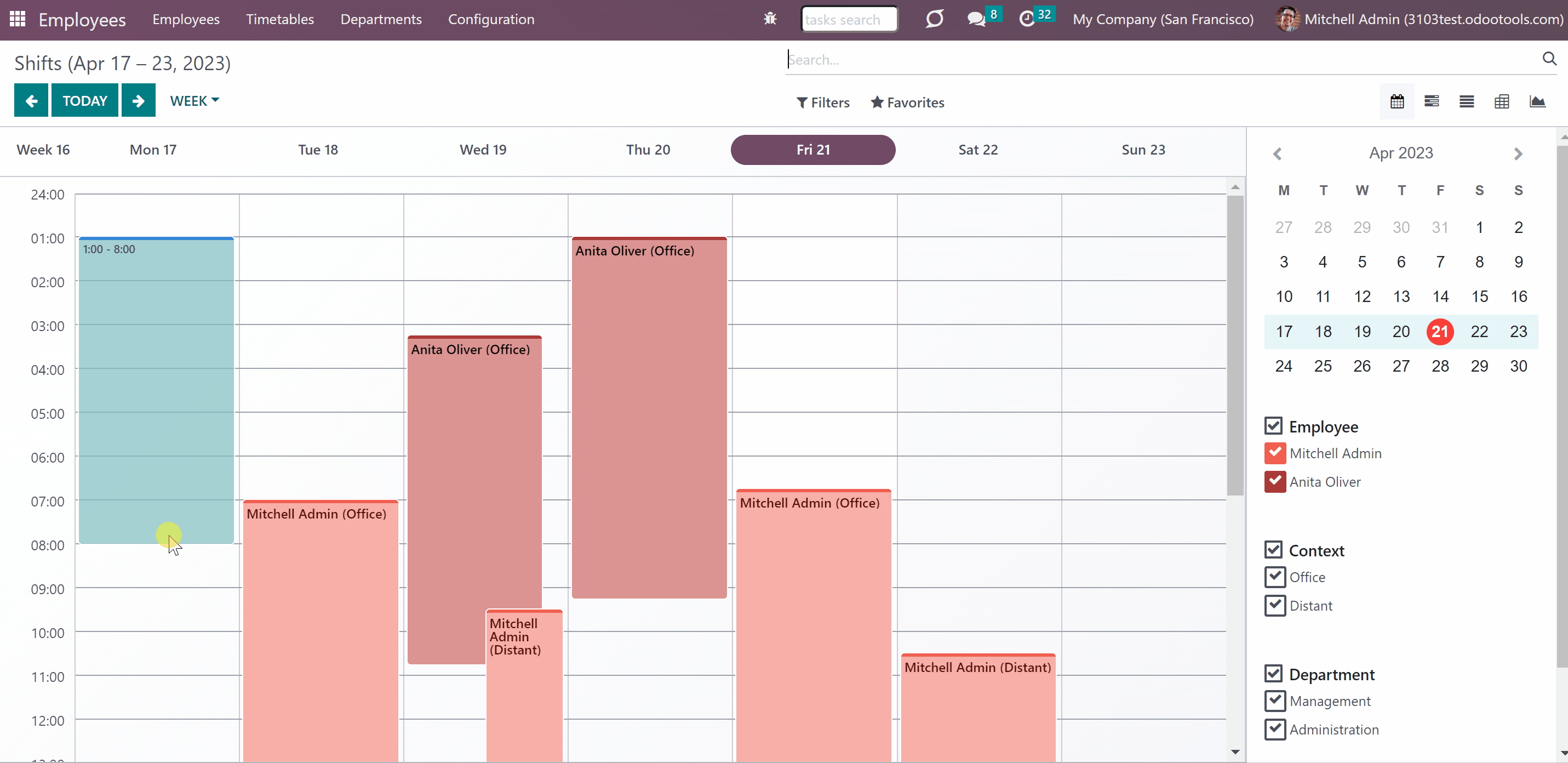The image size is (1568, 763).
Task: Select the Mon 17 day header
Action: point(153,150)
